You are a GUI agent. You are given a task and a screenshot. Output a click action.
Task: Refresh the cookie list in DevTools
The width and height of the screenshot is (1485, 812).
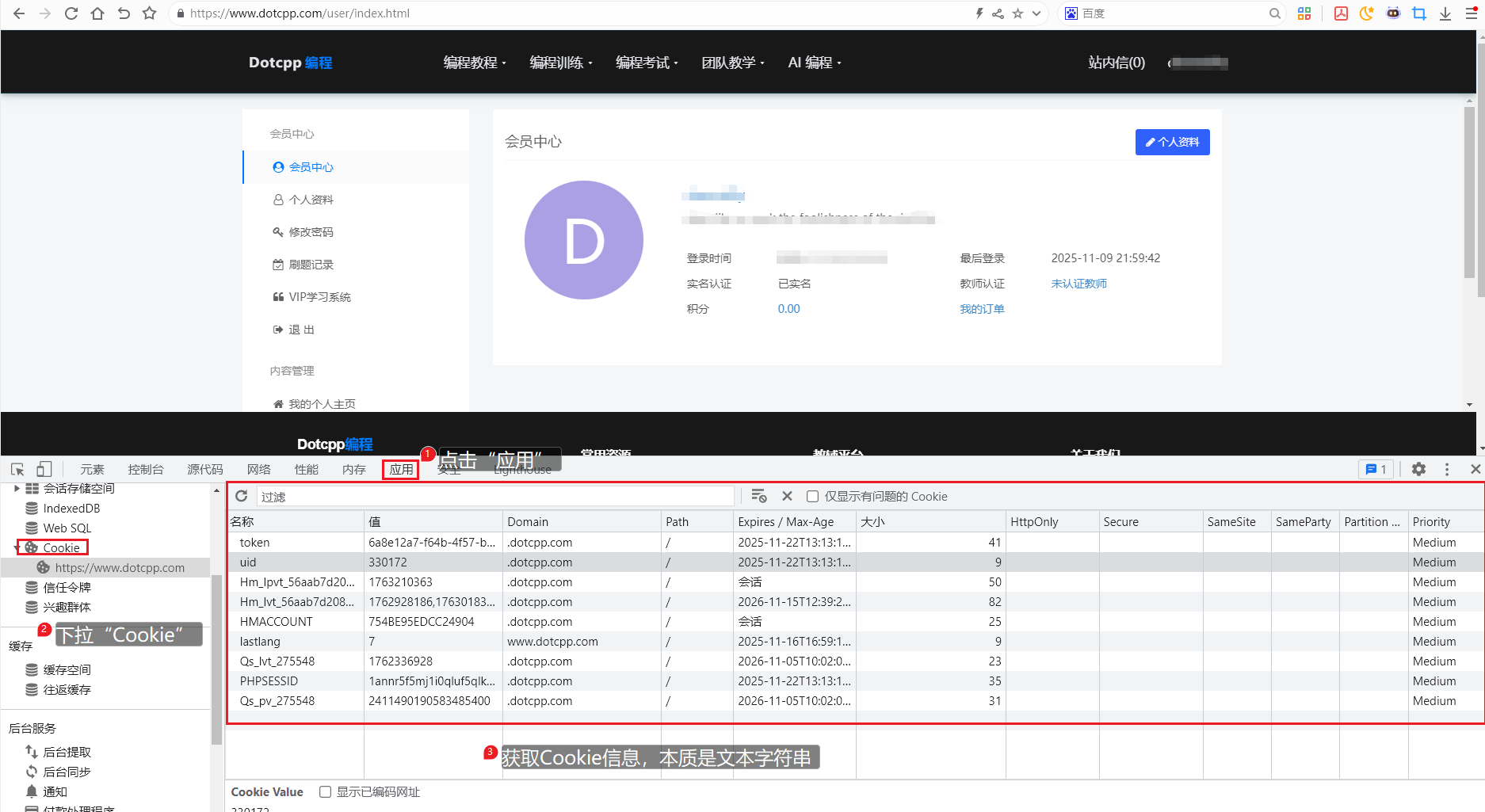click(x=242, y=496)
